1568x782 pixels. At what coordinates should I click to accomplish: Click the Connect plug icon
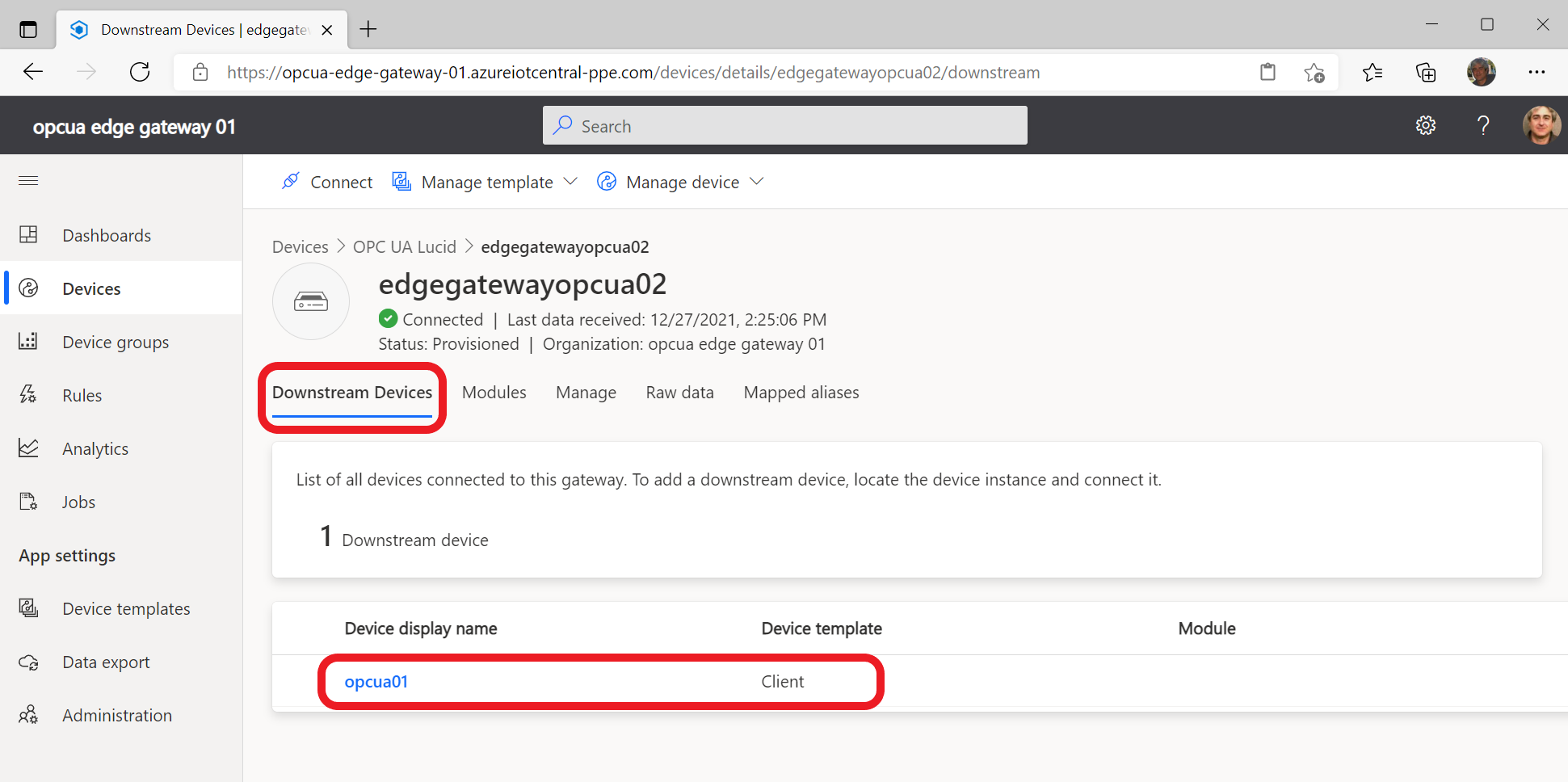[x=290, y=181]
